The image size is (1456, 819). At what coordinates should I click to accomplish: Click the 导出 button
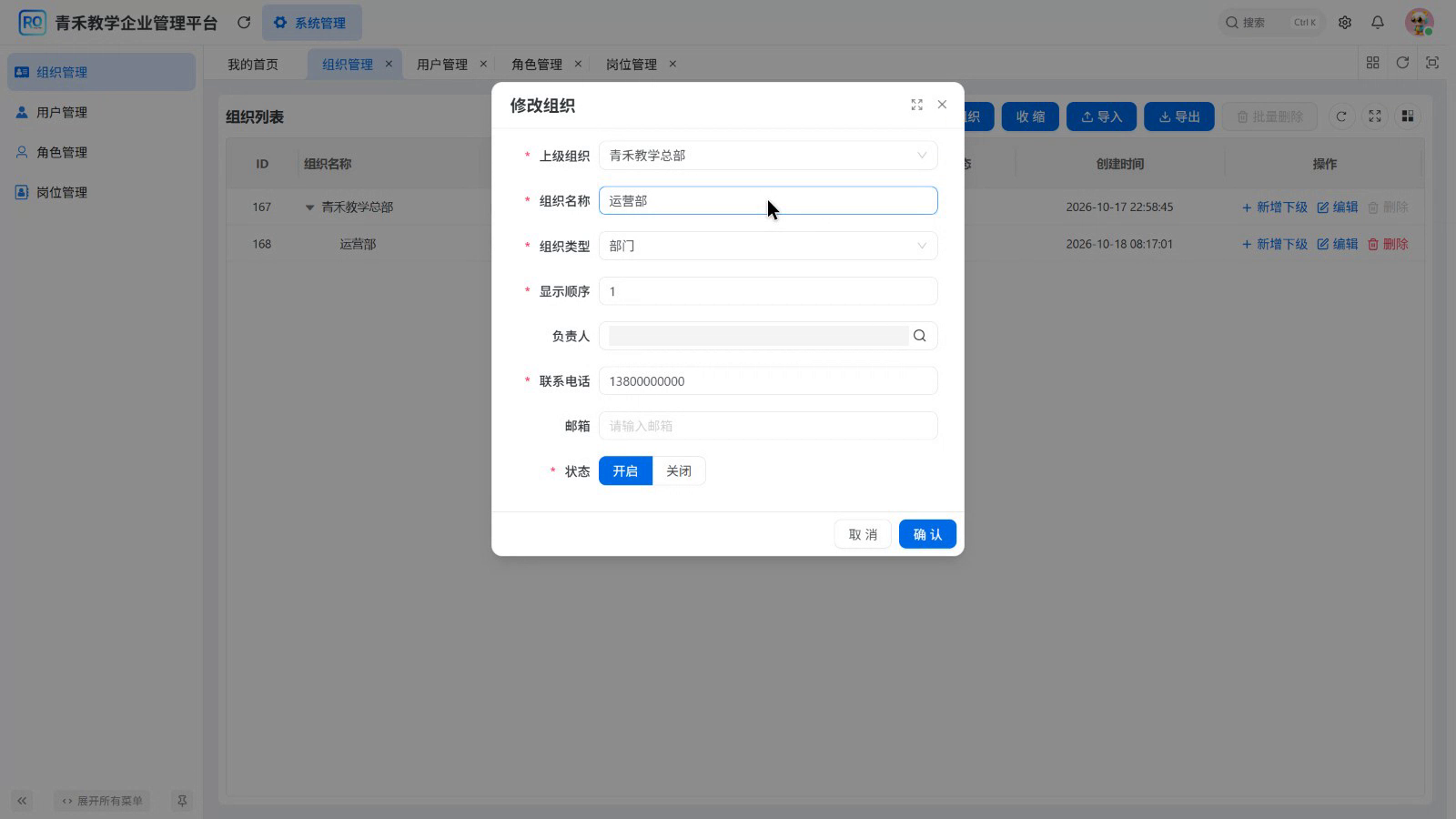coord(1178,116)
